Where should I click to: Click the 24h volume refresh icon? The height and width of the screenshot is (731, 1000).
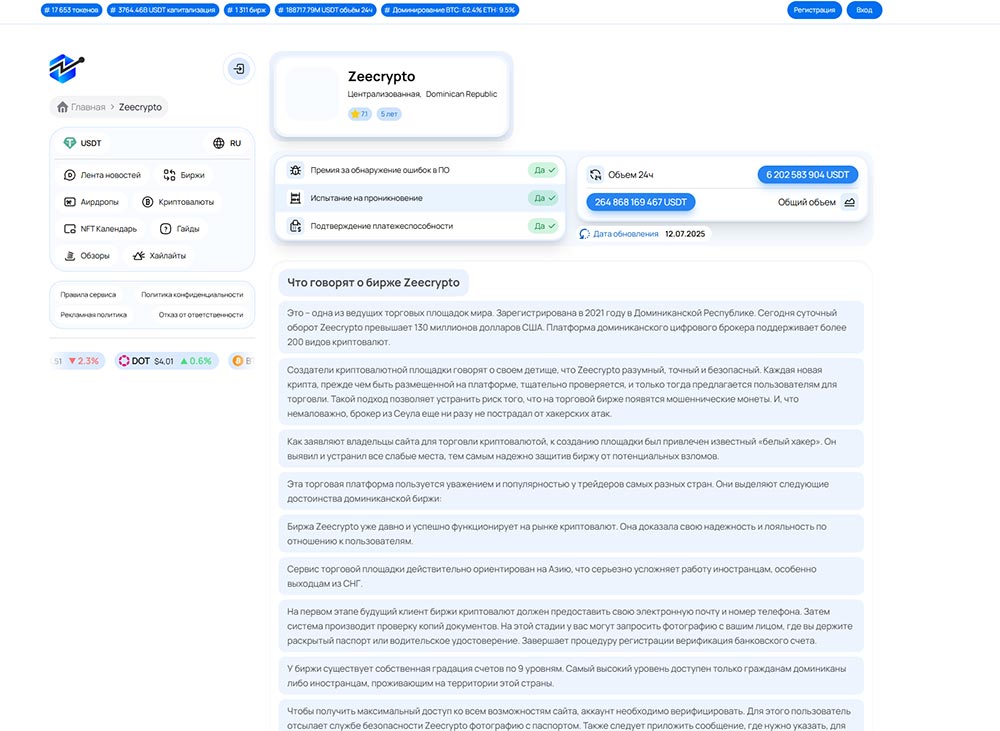click(x=595, y=175)
